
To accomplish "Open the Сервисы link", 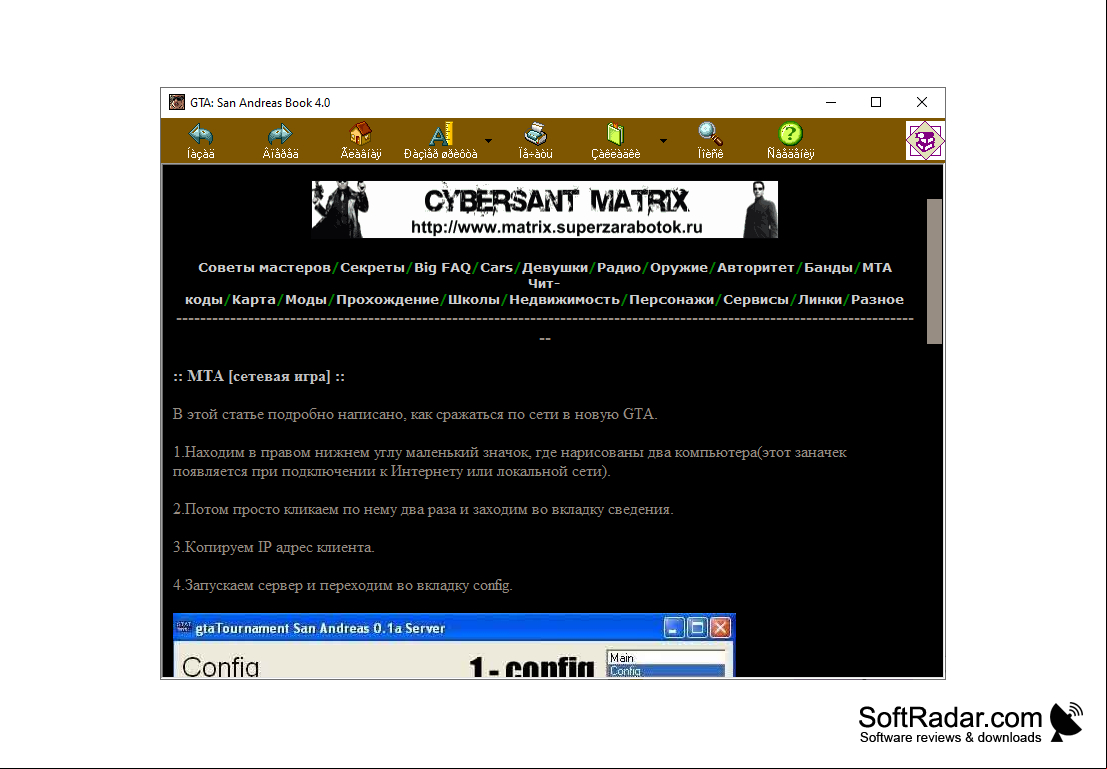I will 755,299.
